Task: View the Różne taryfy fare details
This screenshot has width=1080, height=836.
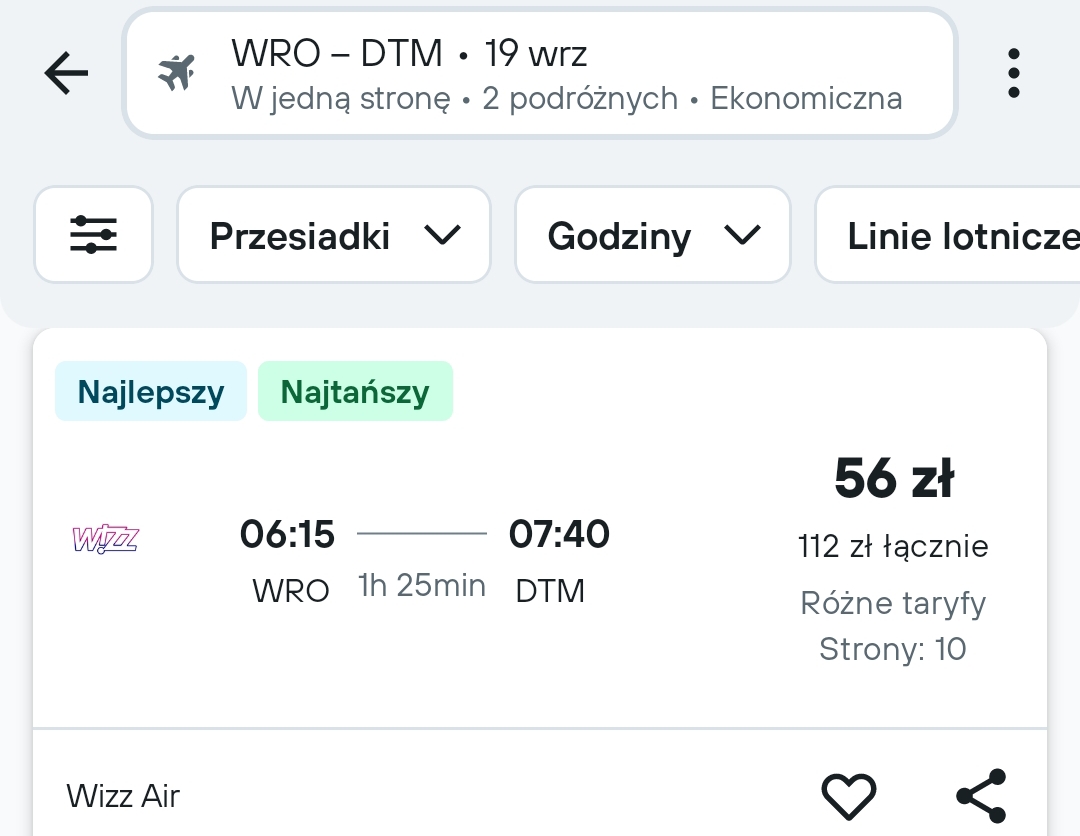Action: point(893,603)
